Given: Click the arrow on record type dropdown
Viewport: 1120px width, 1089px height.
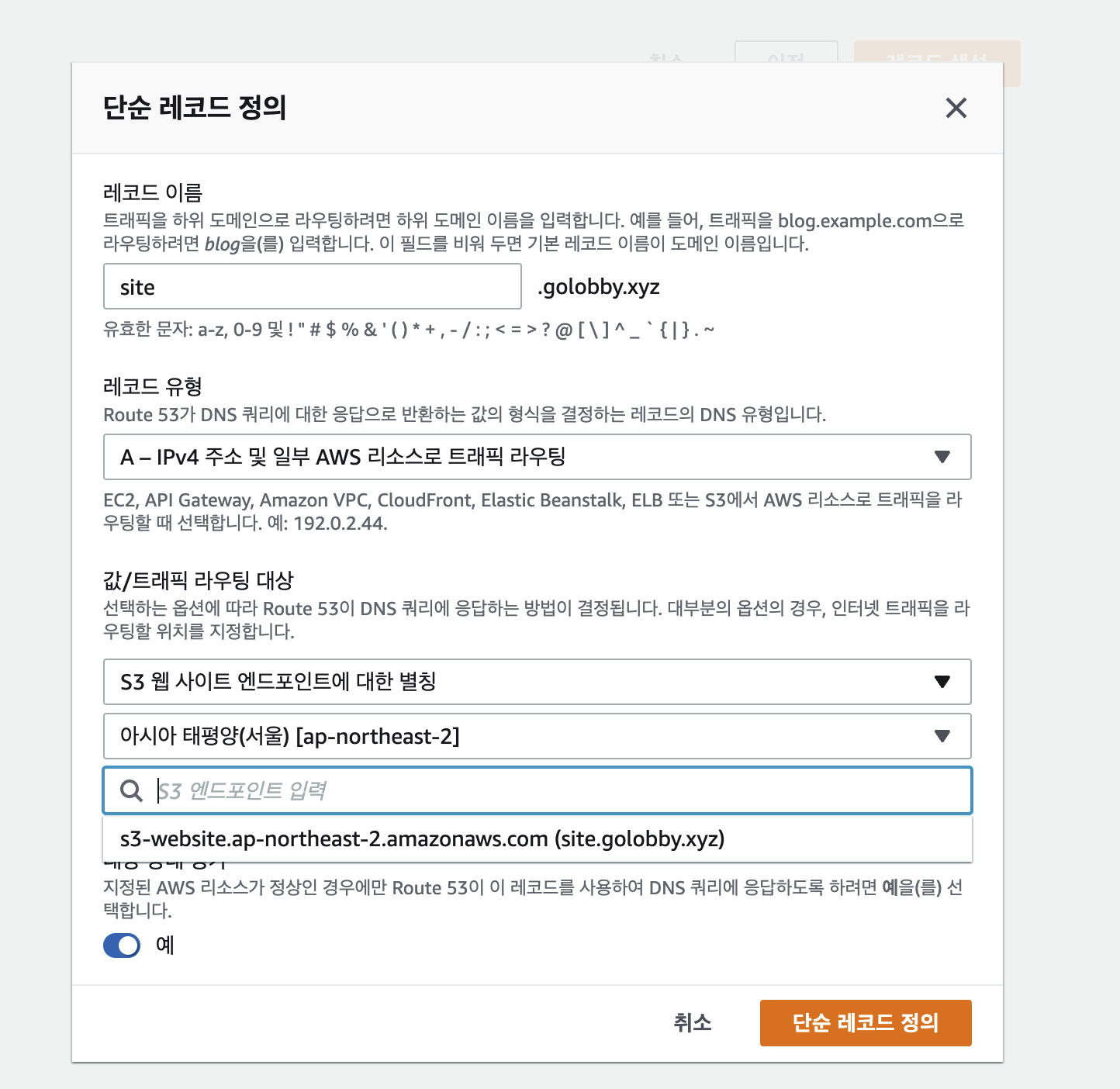Looking at the screenshot, I should point(942,457).
